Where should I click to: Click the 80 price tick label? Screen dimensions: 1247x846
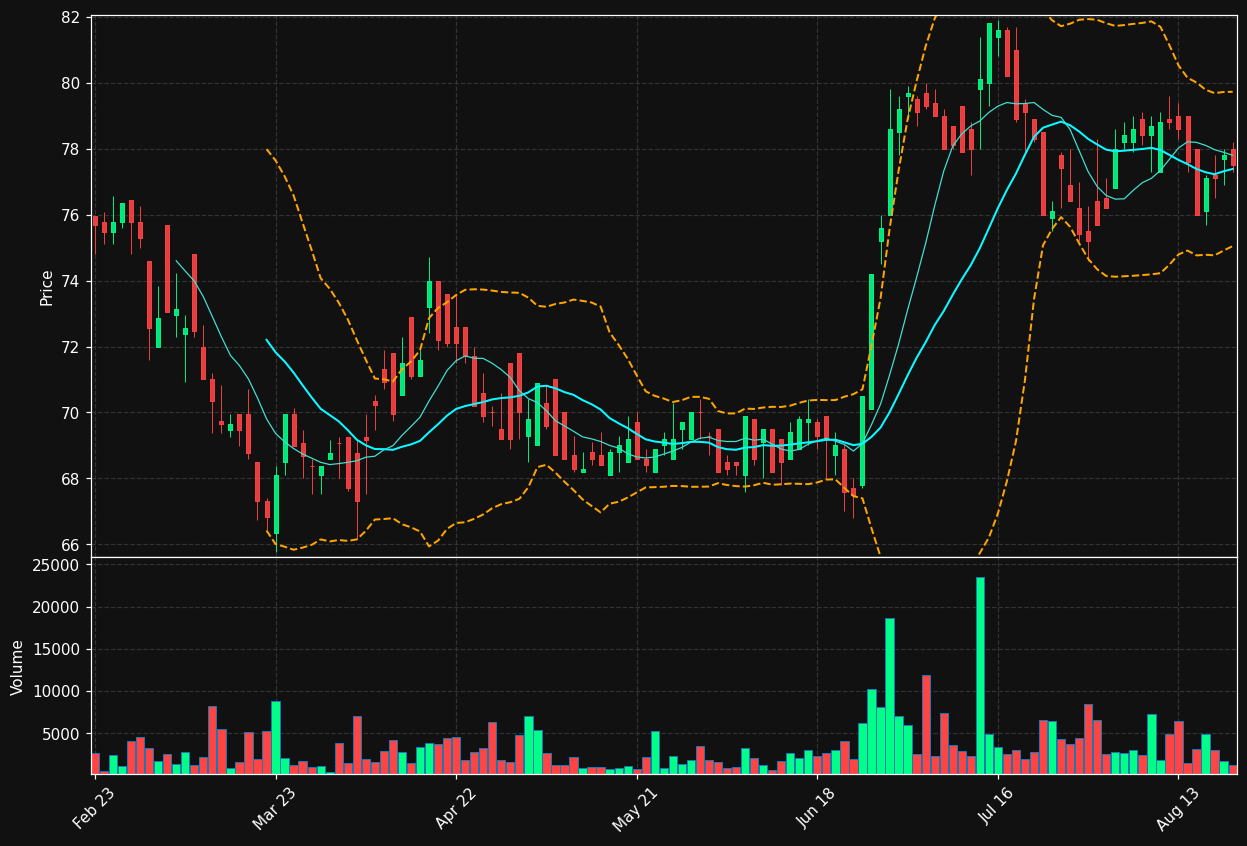(70, 83)
